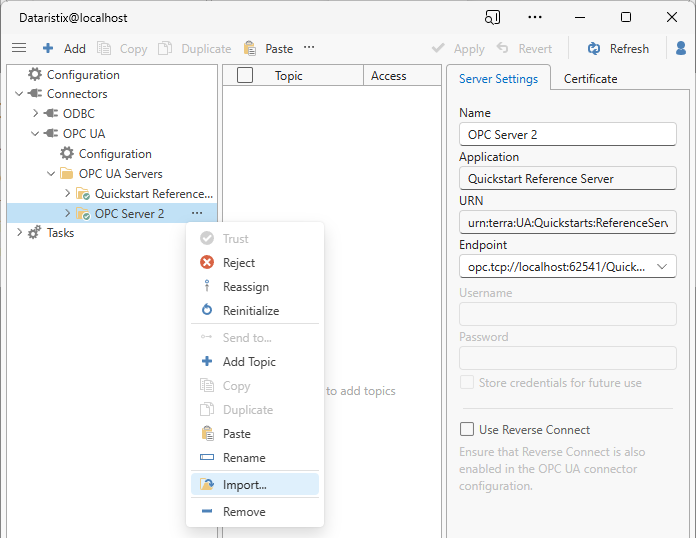This screenshot has width=696, height=538.
Task: Enable the Use Reverse Connect checkbox
Action: click(x=467, y=430)
